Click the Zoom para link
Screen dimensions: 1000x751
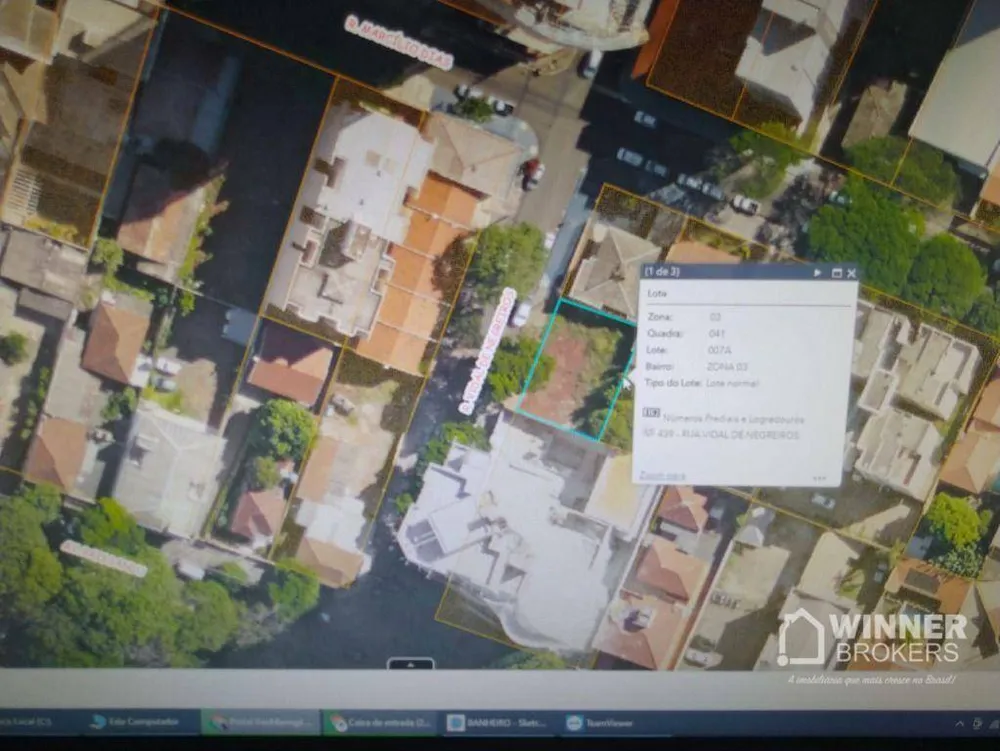[x=663, y=475]
